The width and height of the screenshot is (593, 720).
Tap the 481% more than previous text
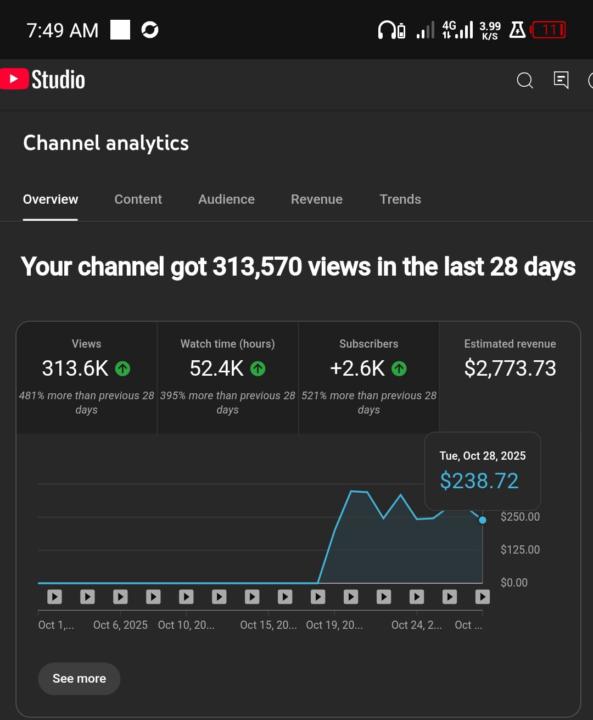86,402
